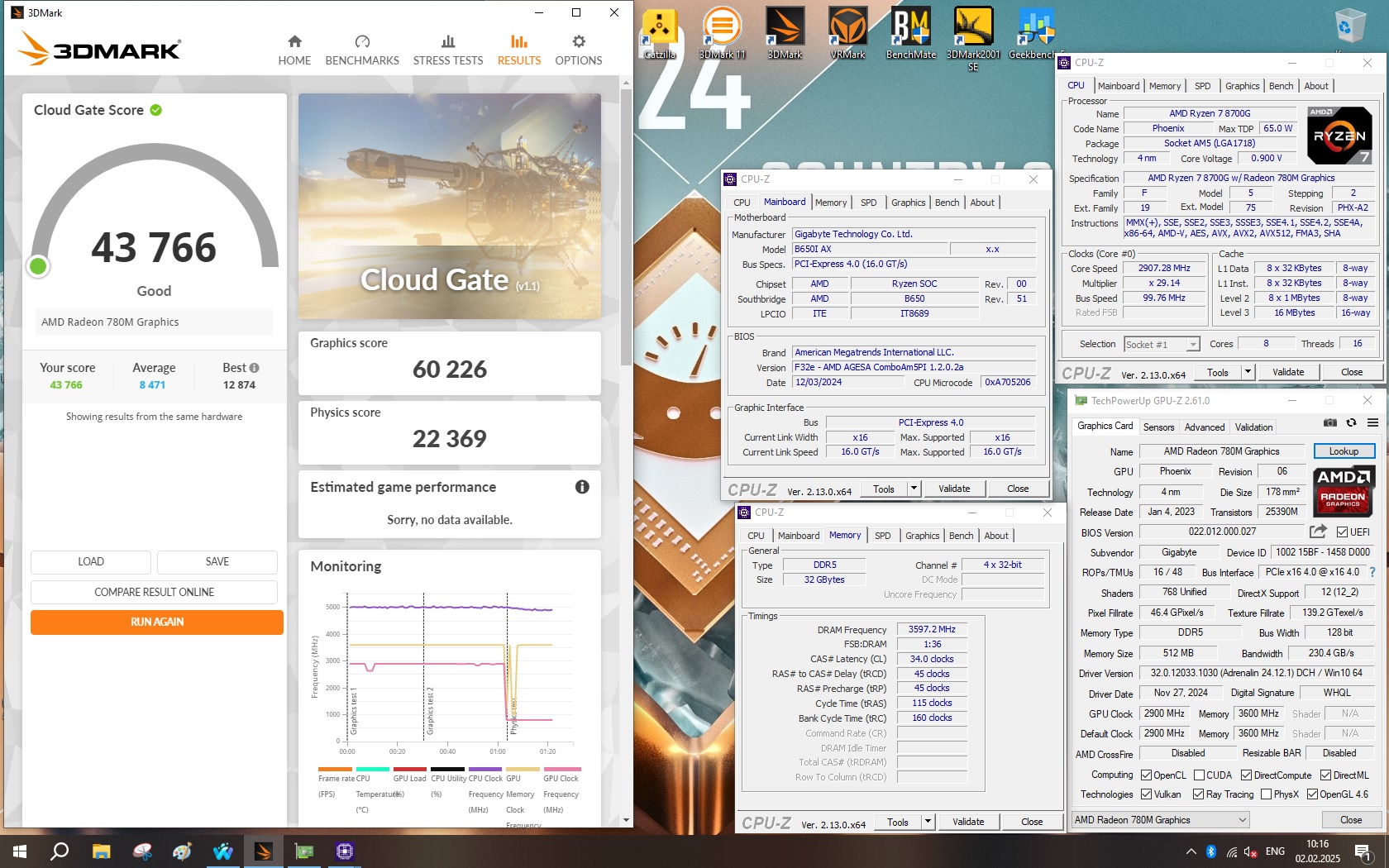Click the RUN AGAIN button
1389x868 pixels.
[x=157, y=622]
